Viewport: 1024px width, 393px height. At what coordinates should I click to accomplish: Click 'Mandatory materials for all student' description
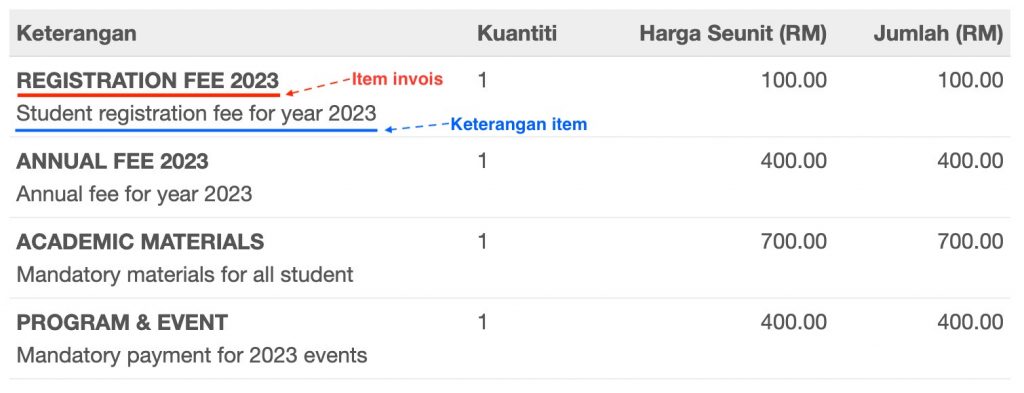coord(185,275)
